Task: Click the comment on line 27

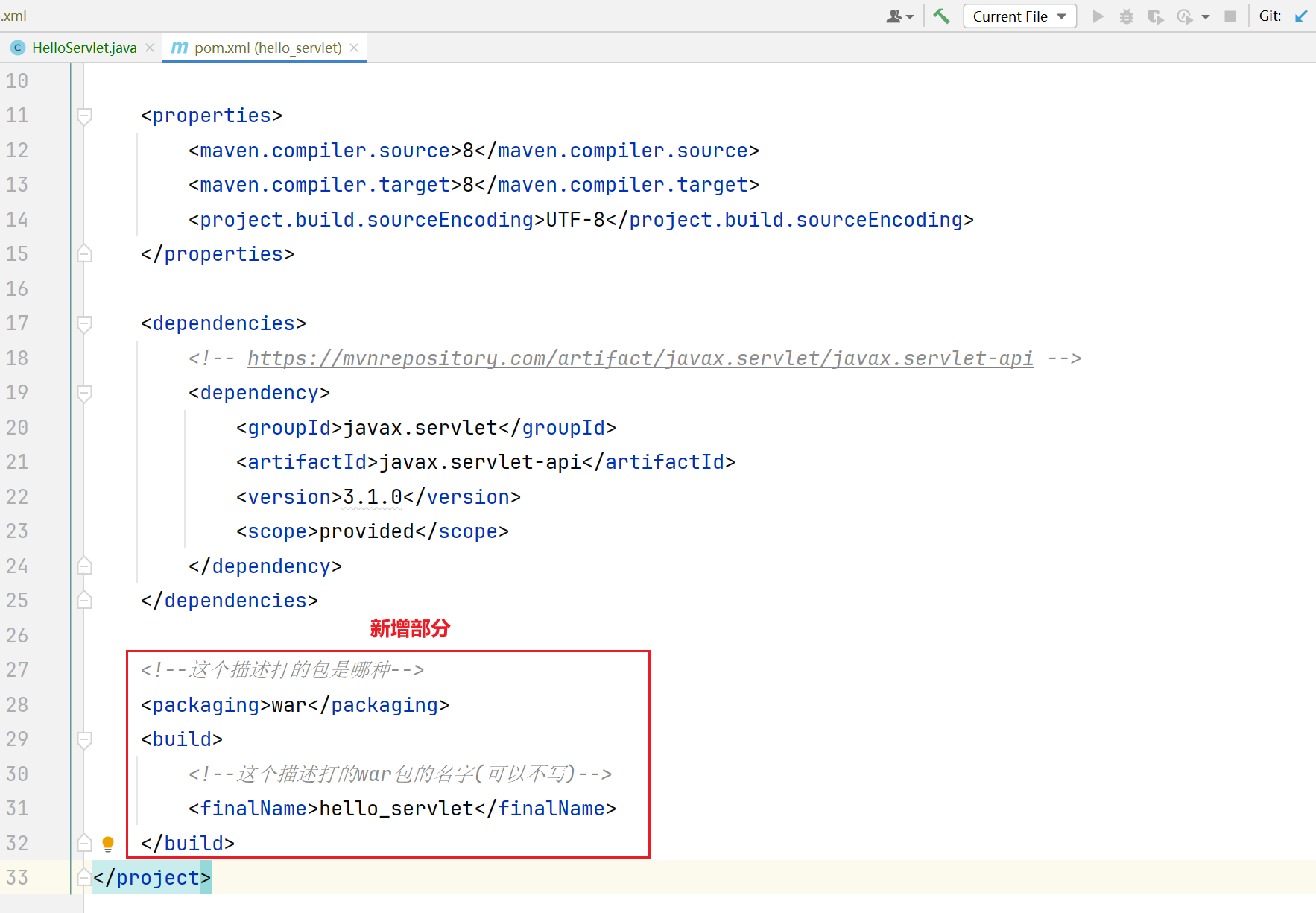Action: (x=282, y=670)
